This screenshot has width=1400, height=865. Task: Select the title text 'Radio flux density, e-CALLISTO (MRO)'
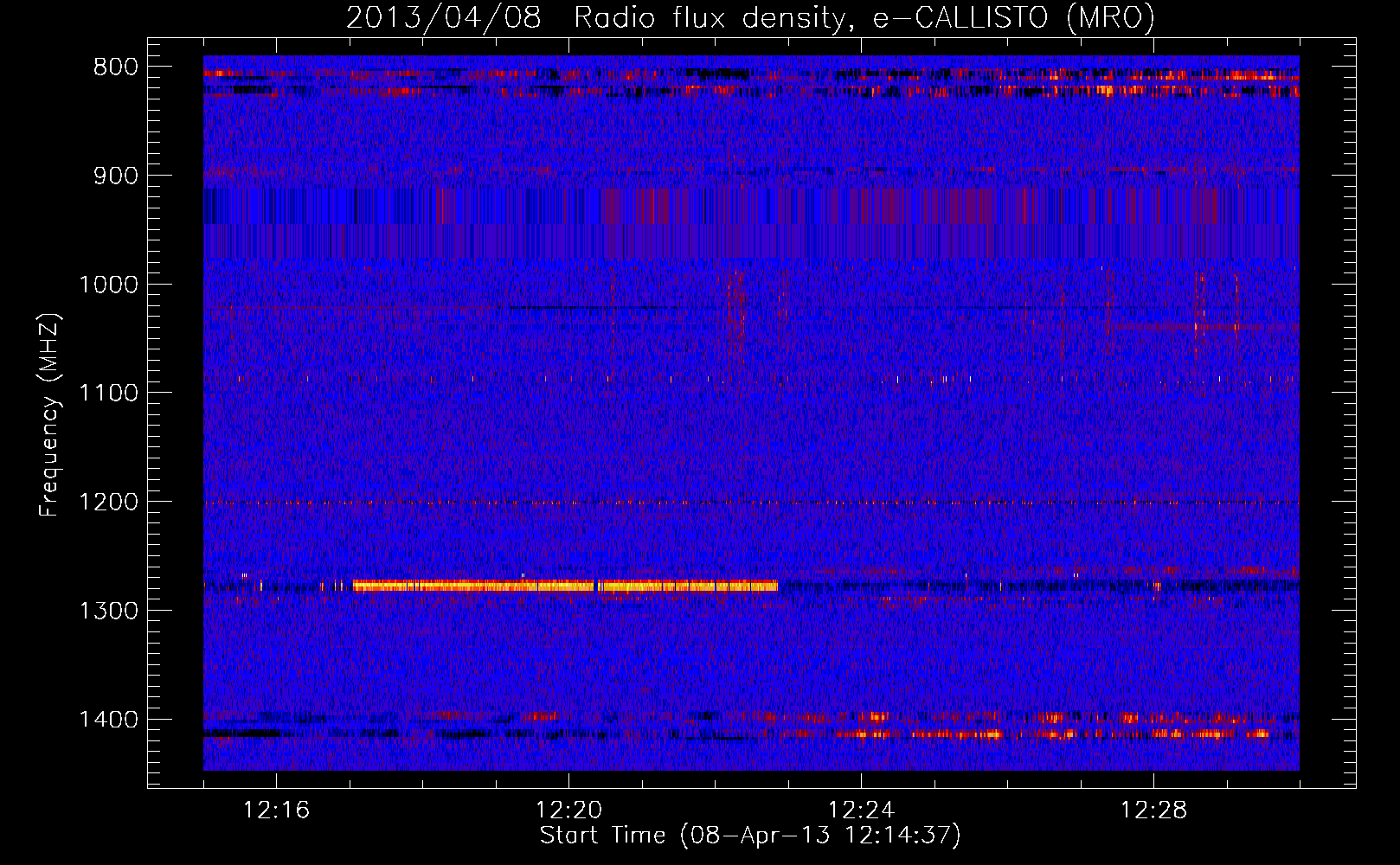(x=864, y=17)
